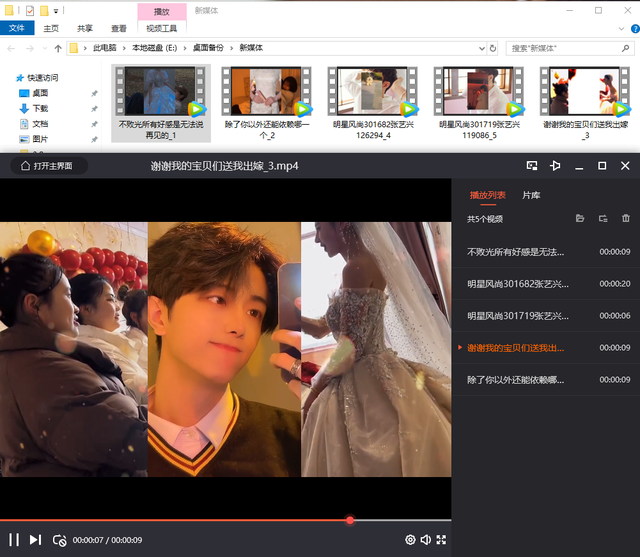This screenshot has height=557, width=640.
Task: Click the open file icon in playlist
Action: [x=580, y=218]
